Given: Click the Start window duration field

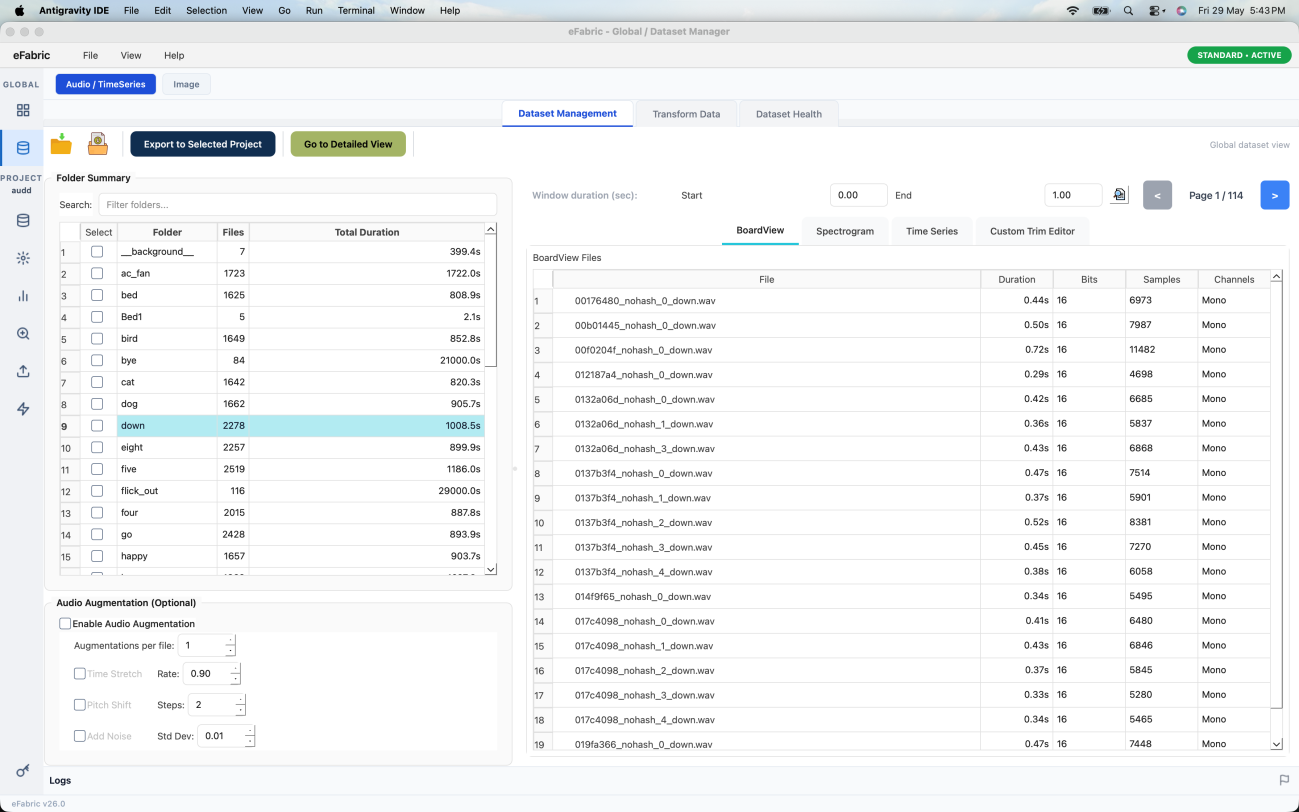Looking at the screenshot, I should coord(859,195).
